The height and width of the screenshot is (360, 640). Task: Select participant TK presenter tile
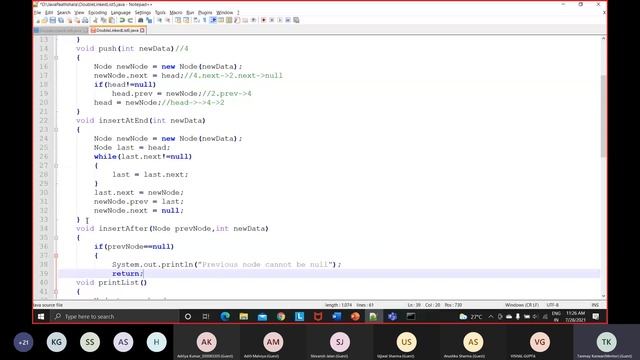click(607, 342)
